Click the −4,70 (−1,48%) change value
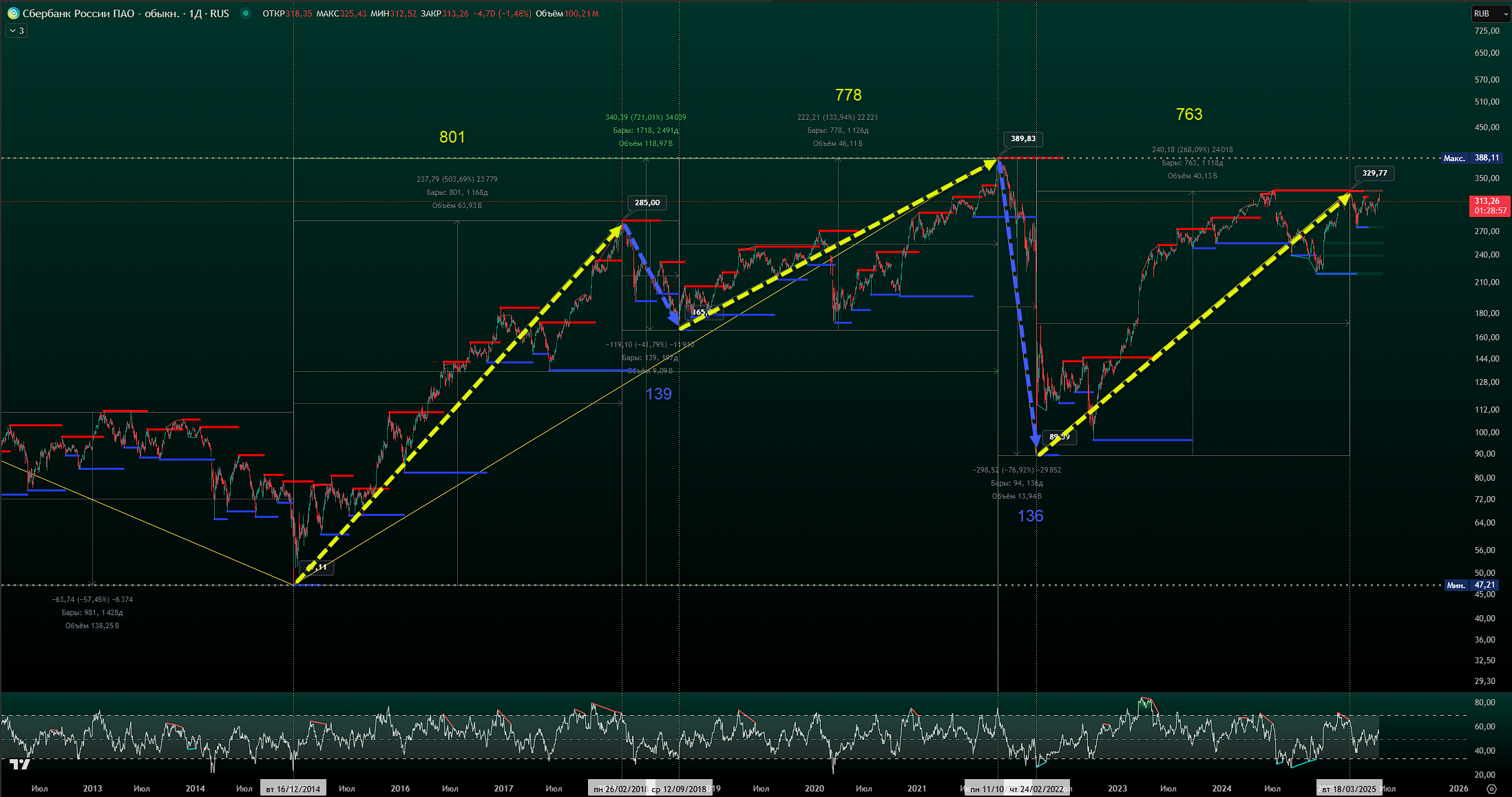The image size is (1512, 797). [x=502, y=14]
